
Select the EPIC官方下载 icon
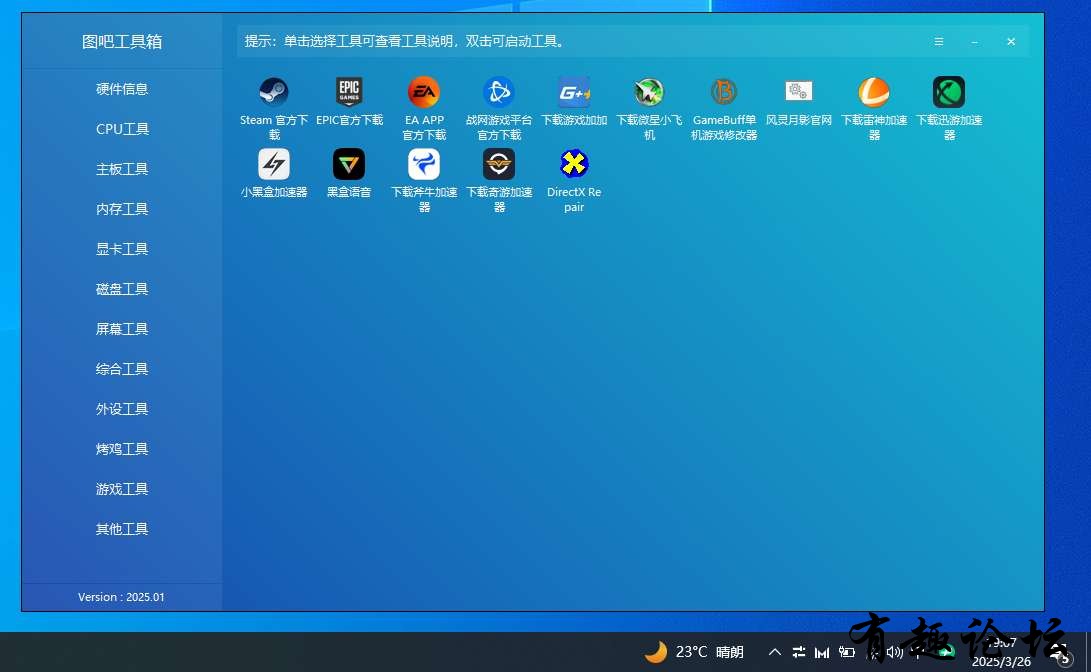tap(349, 91)
